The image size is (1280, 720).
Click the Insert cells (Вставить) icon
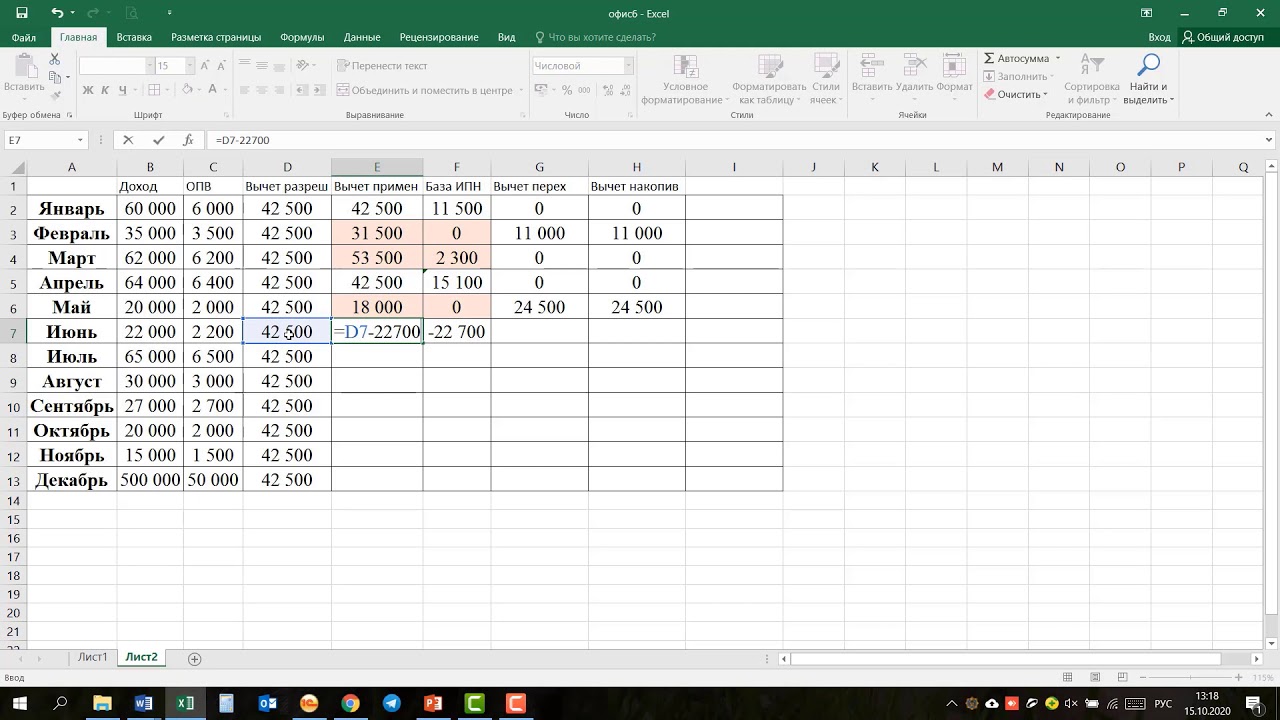pyautogui.click(x=872, y=66)
